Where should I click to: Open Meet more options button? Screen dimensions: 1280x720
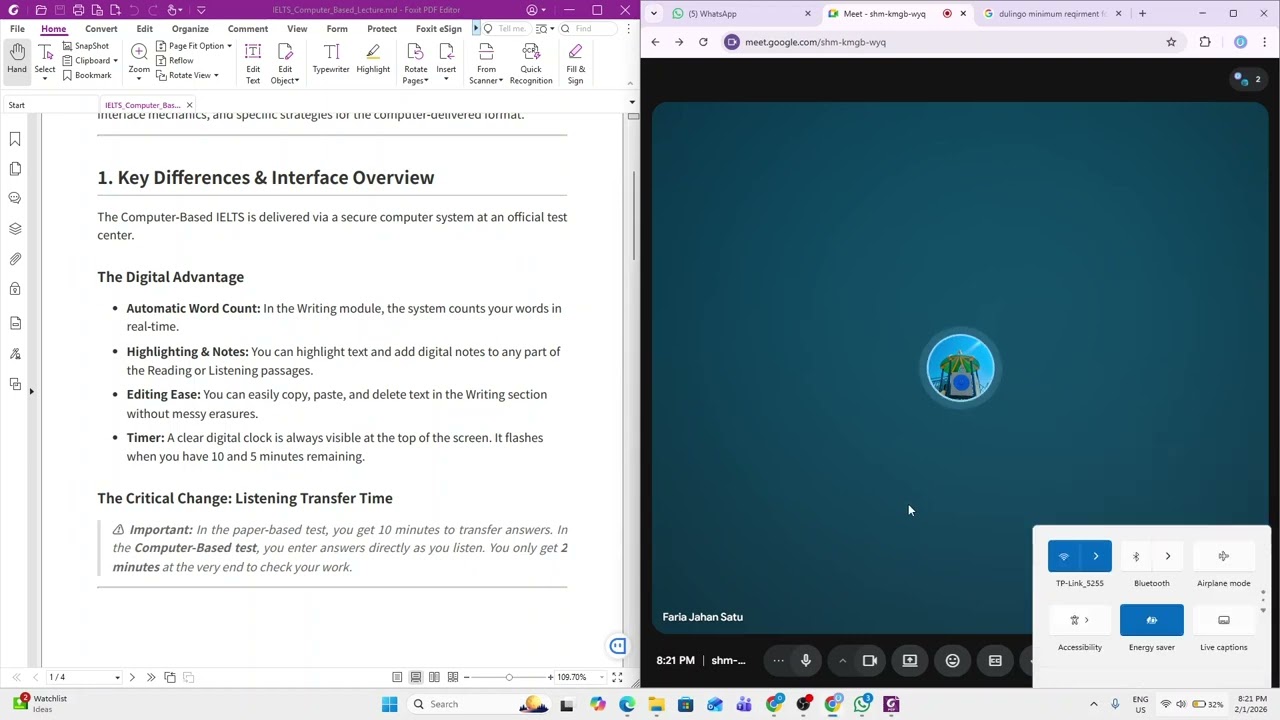778,660
